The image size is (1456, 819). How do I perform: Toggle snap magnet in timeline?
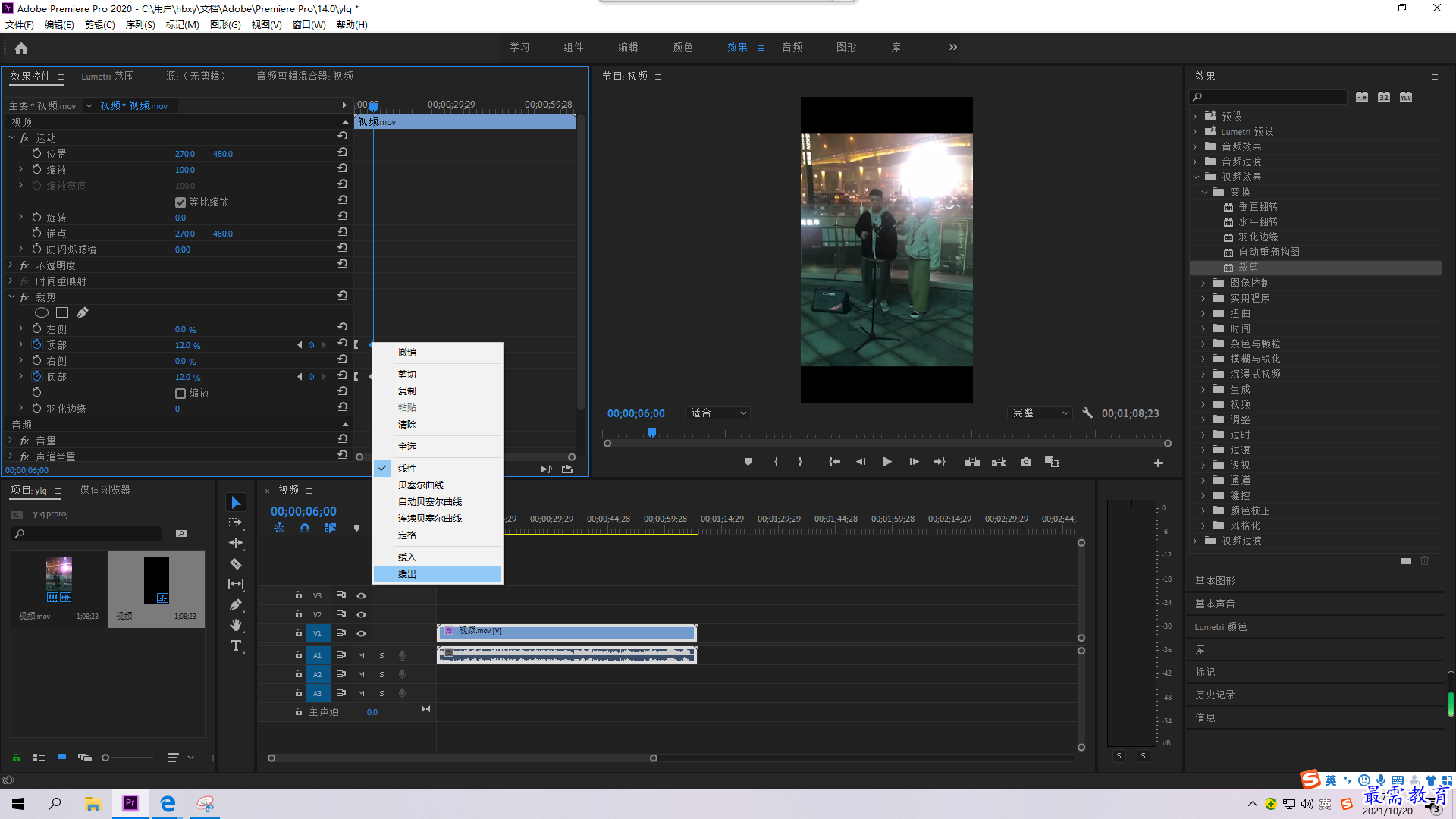pos(305,528)
